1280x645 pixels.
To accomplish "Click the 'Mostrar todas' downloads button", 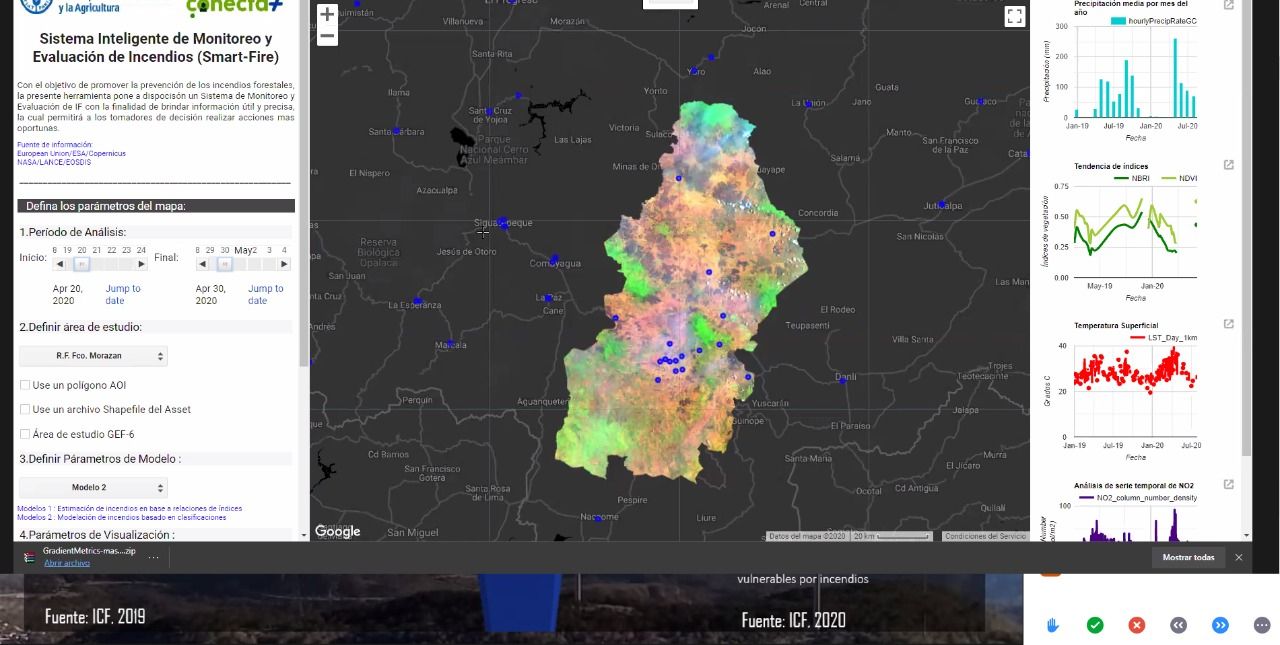I will 1188,557.
